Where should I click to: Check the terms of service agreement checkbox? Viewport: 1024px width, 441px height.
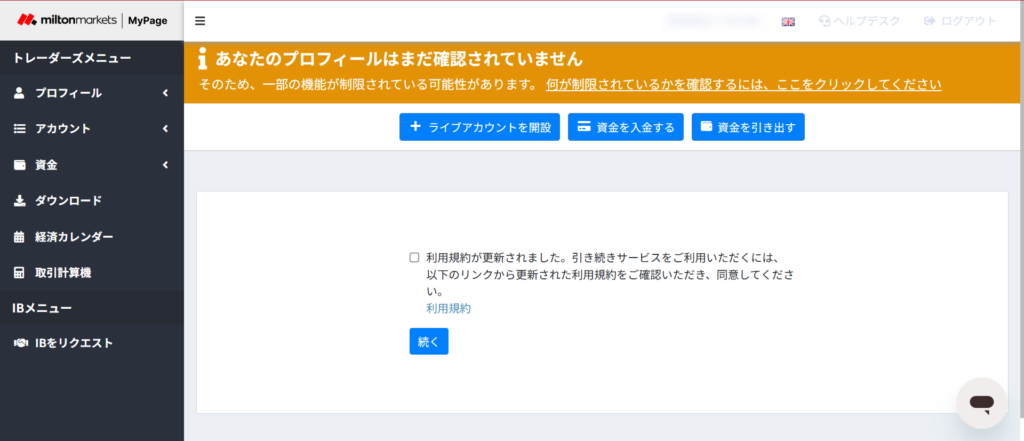(414, 257)
